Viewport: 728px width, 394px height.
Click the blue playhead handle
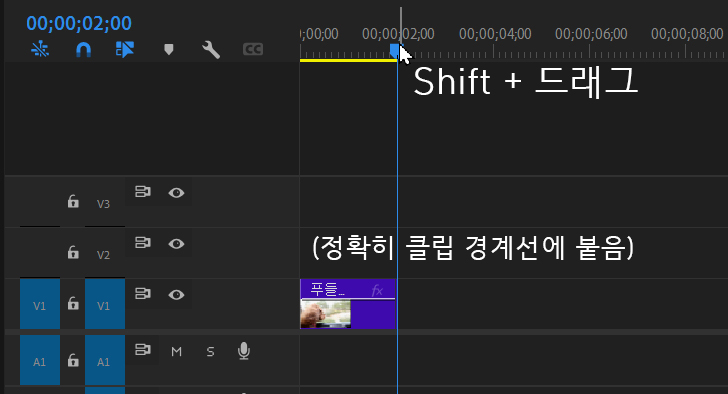click(395, 51)
